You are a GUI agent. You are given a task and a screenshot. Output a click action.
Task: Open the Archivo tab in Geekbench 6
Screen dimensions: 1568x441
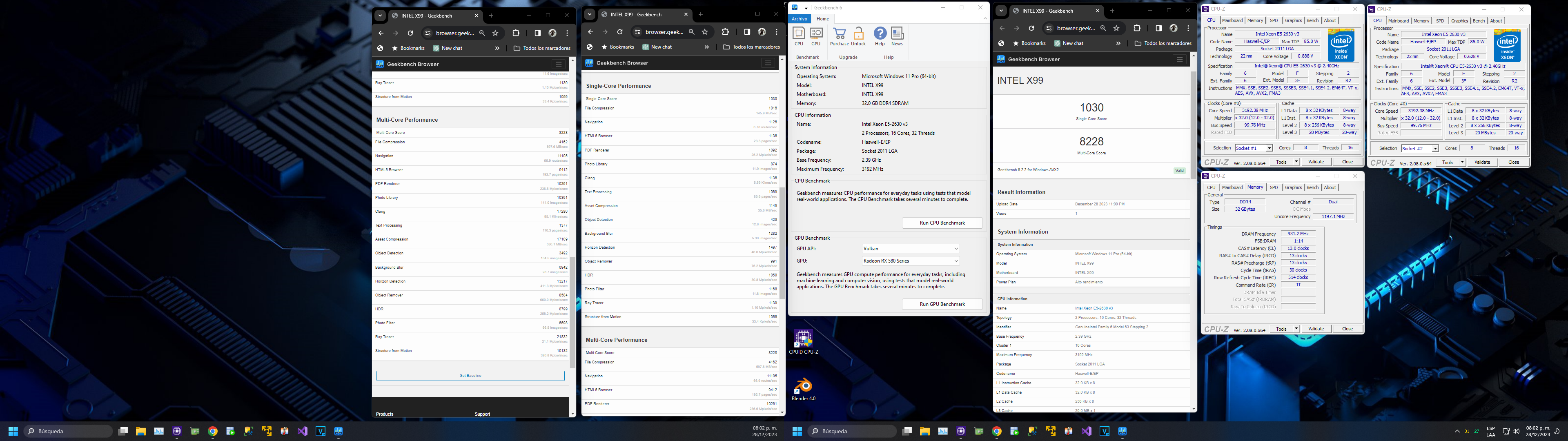[x=800, y=19]
